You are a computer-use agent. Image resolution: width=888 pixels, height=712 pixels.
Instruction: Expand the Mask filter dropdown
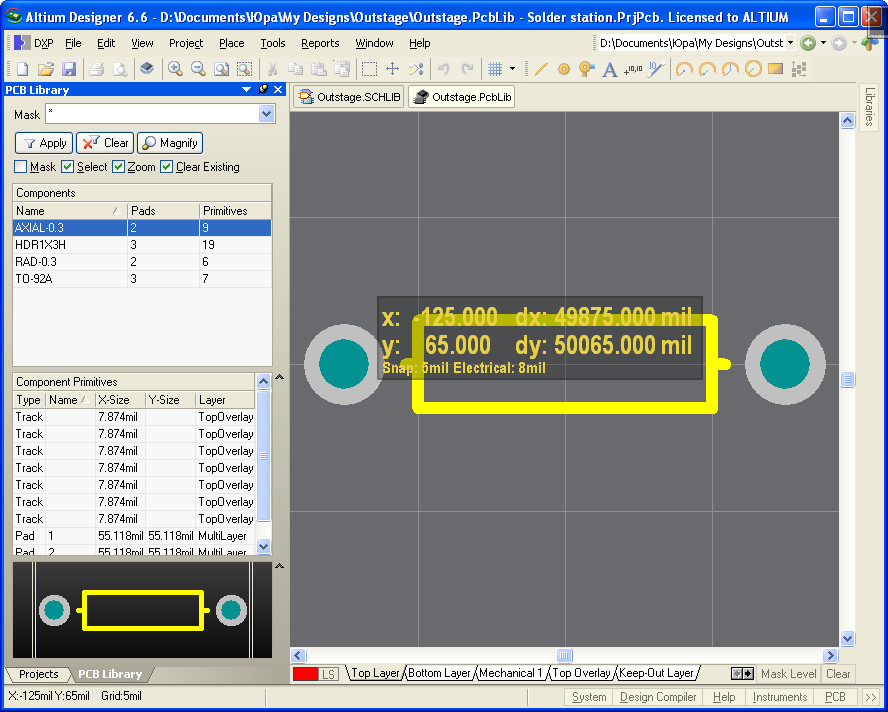(x=266, y=115)
